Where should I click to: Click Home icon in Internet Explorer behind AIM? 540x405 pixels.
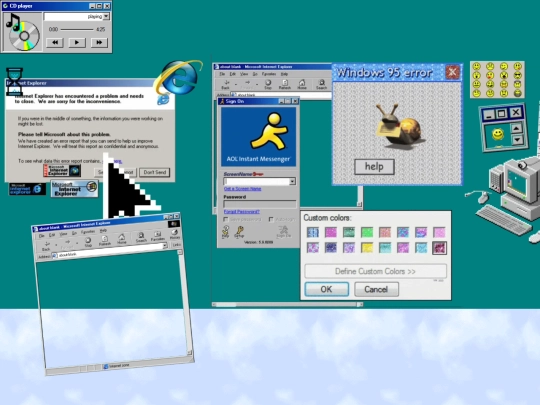point(302,84)
